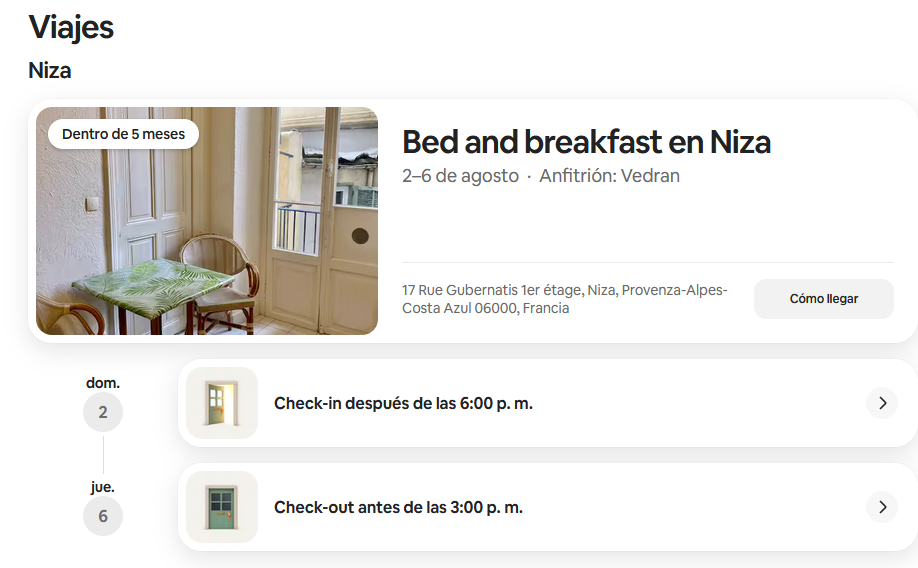Open Check-out antes de las 3:00 p. m.
Screen dimensions: 918x568
[x=398, y=507]
